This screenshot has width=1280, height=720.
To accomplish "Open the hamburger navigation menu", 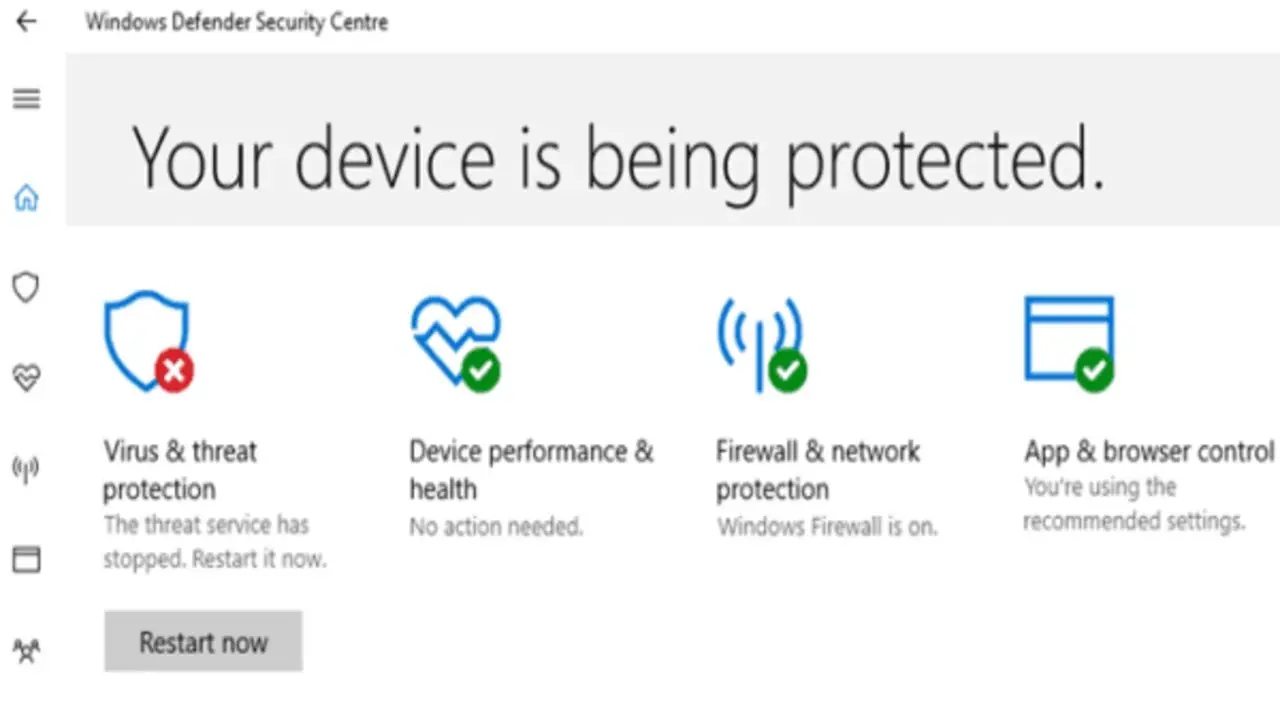I will (x=26, y=99).
